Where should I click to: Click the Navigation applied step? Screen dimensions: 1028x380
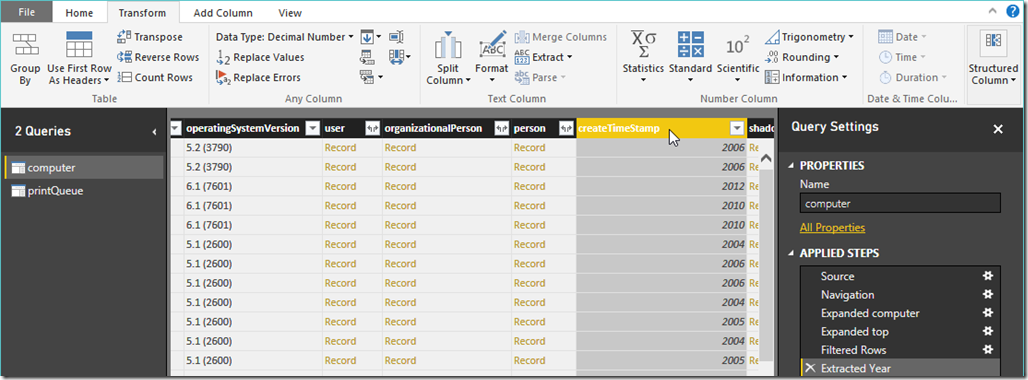[901, 294]
